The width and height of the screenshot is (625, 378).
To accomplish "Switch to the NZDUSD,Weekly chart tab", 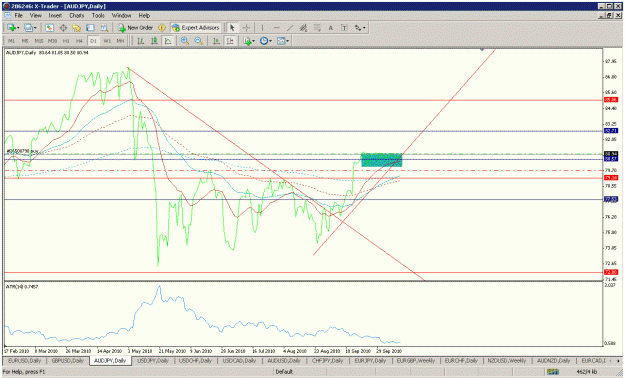I will 507,361.
